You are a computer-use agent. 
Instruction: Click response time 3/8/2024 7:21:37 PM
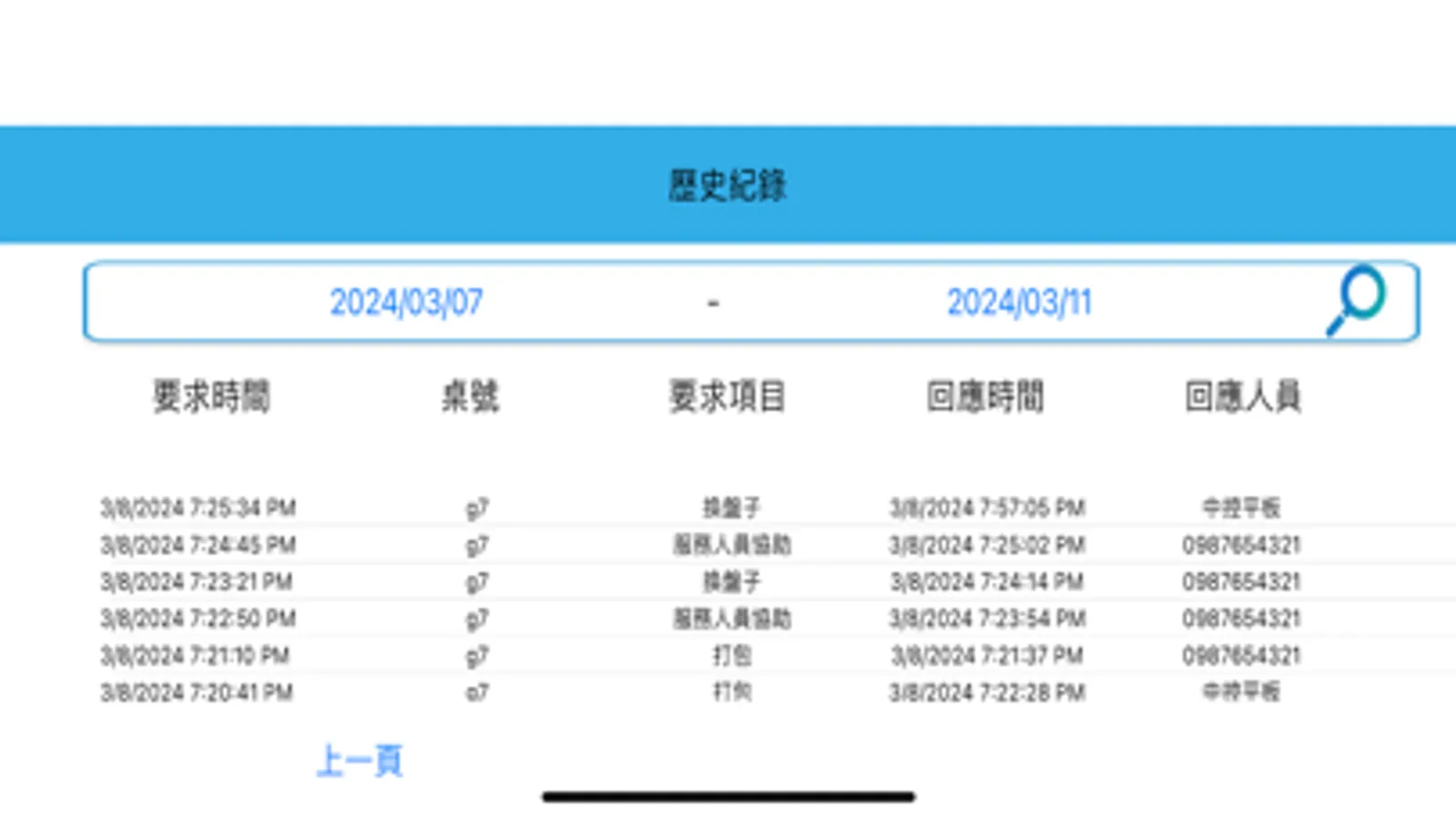pyautogui.click(x=987, y=655)
